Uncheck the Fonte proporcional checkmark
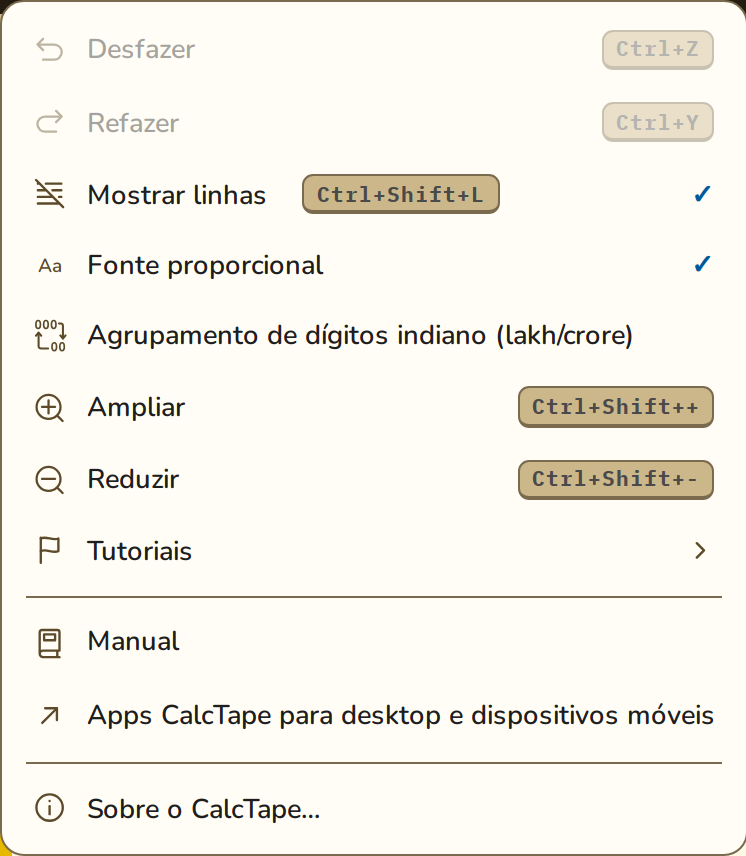The height and width of the screenshot is (856, 746). click(702, 264)
